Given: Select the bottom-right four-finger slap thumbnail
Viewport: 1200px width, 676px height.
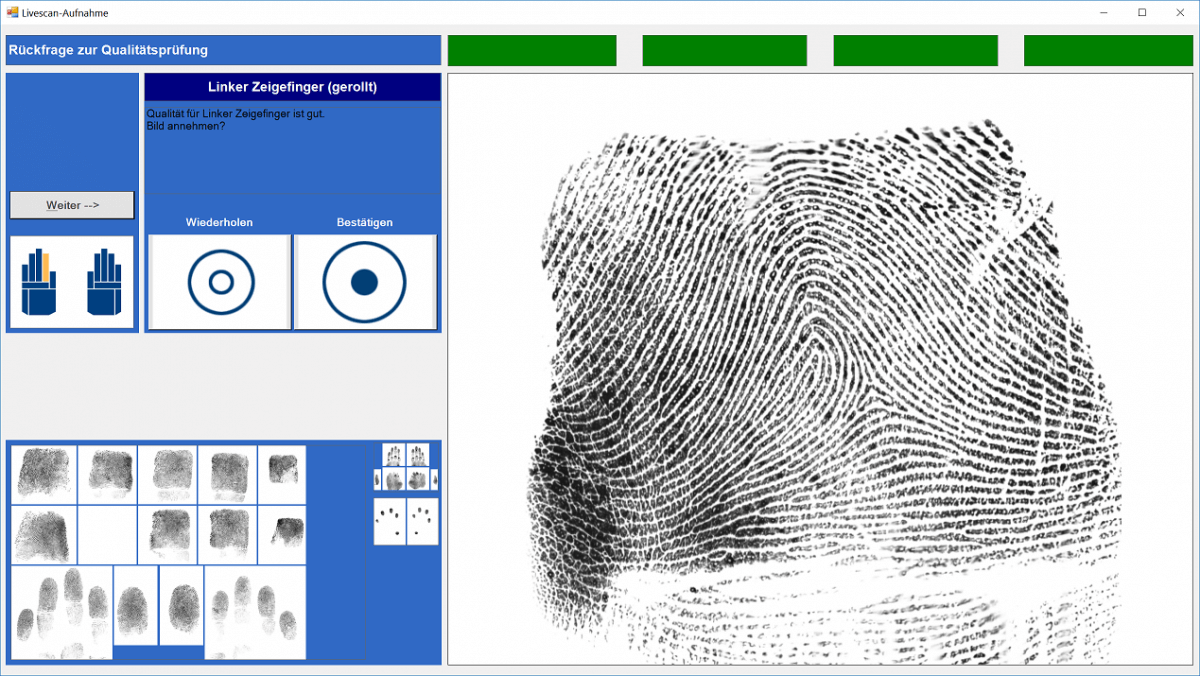Looking at the screenshot, I should (255, 612).
